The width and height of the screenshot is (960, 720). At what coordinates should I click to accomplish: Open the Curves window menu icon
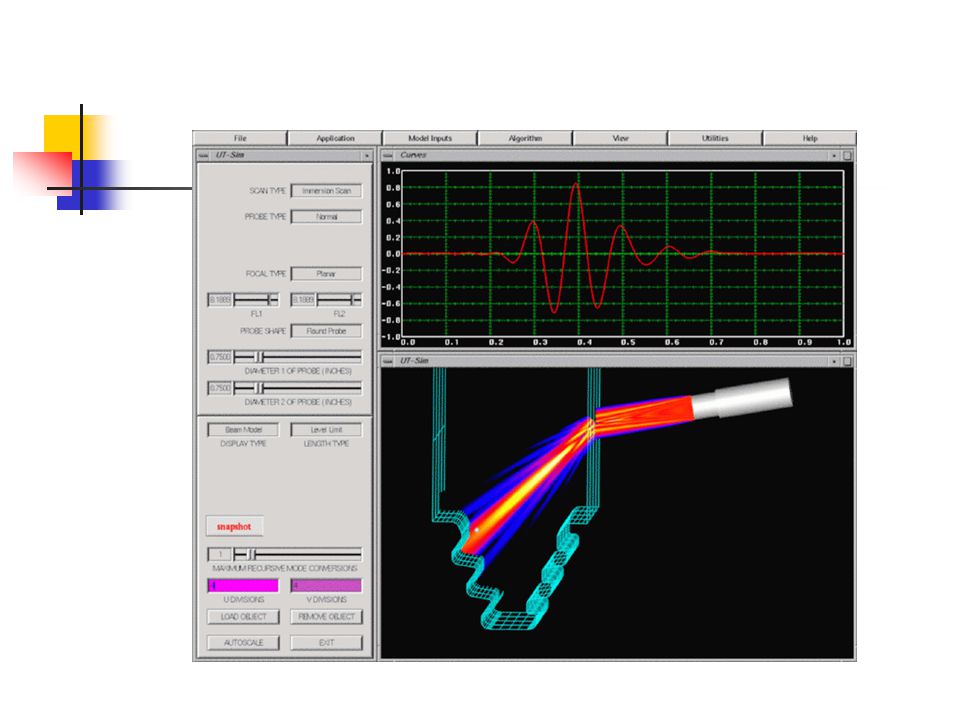point(388,156)
